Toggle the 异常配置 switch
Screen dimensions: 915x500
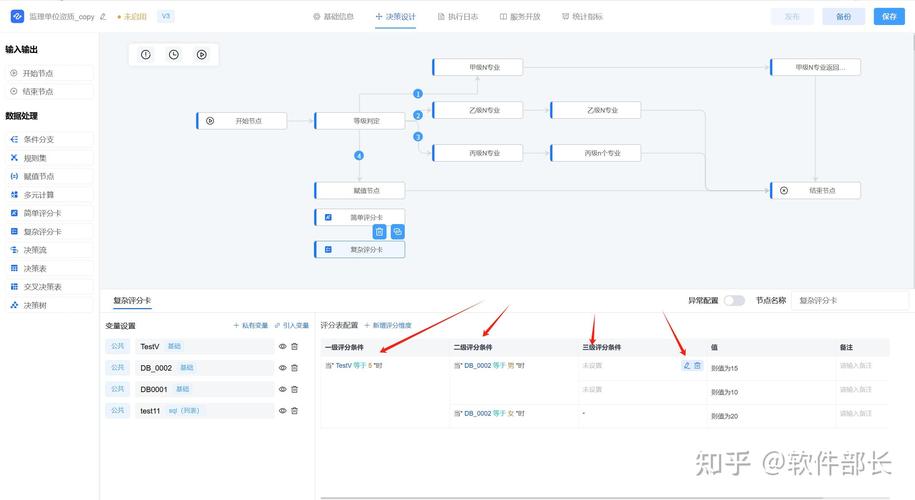(734, 300)
